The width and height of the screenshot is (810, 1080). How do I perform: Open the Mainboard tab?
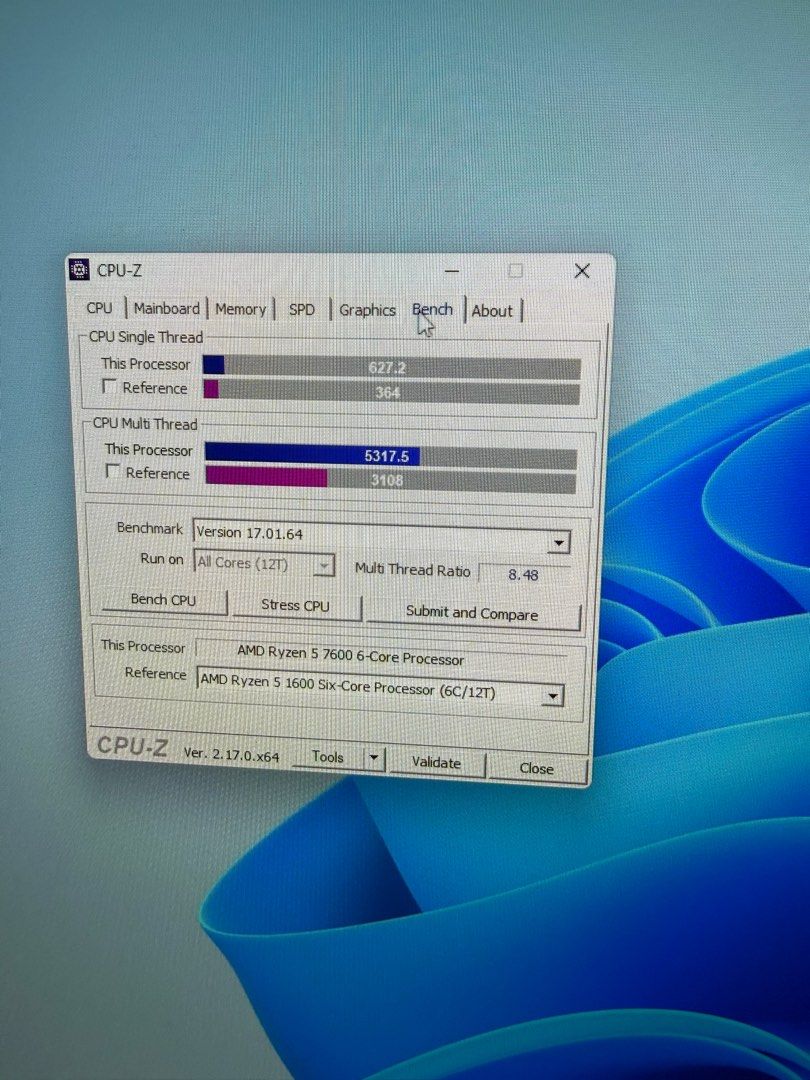coord(166,309)
